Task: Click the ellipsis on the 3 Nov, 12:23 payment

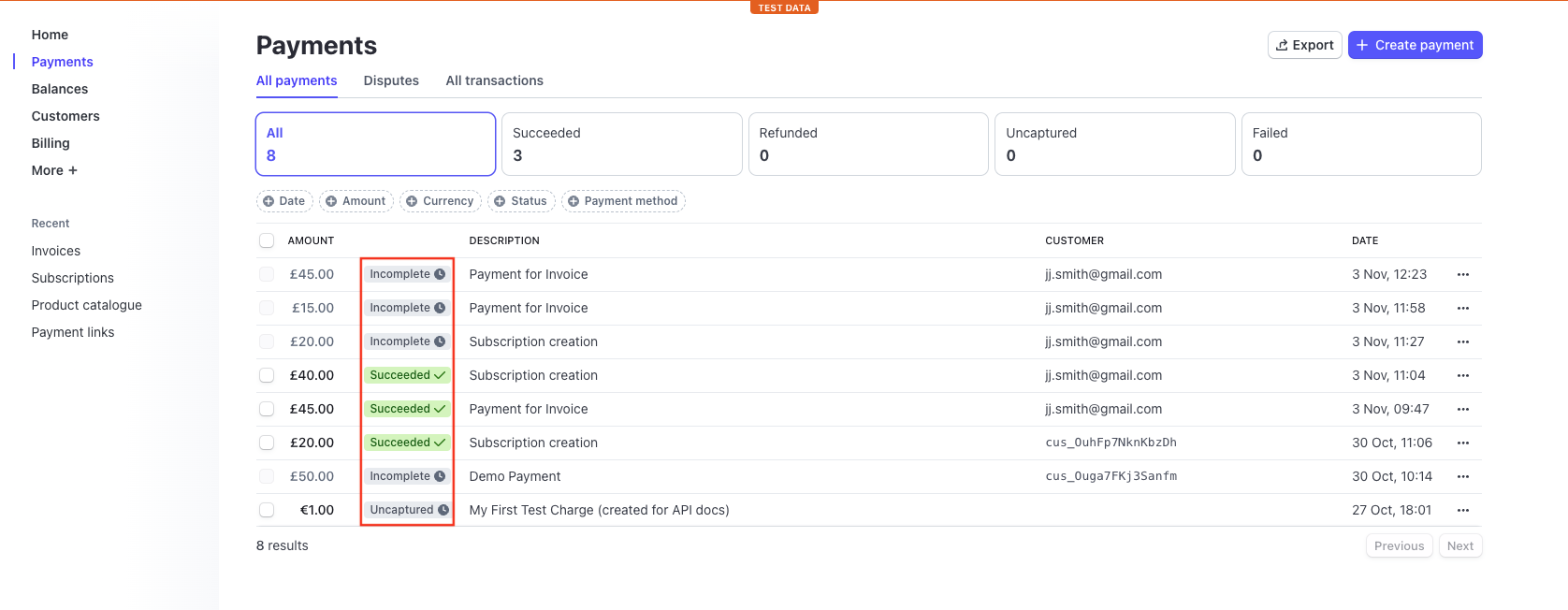Action: click(1462, 274)
